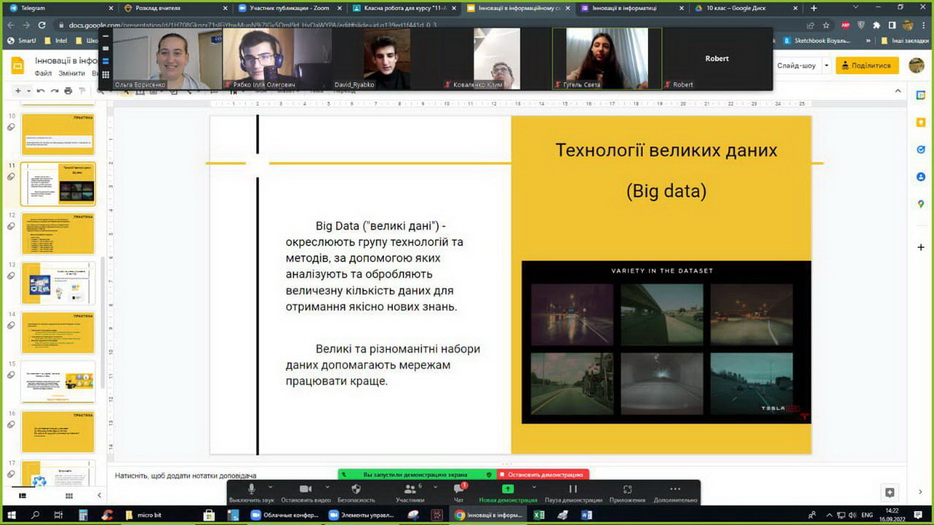
Task: Open Zoom Participants panel
Action: coord(410,492)
